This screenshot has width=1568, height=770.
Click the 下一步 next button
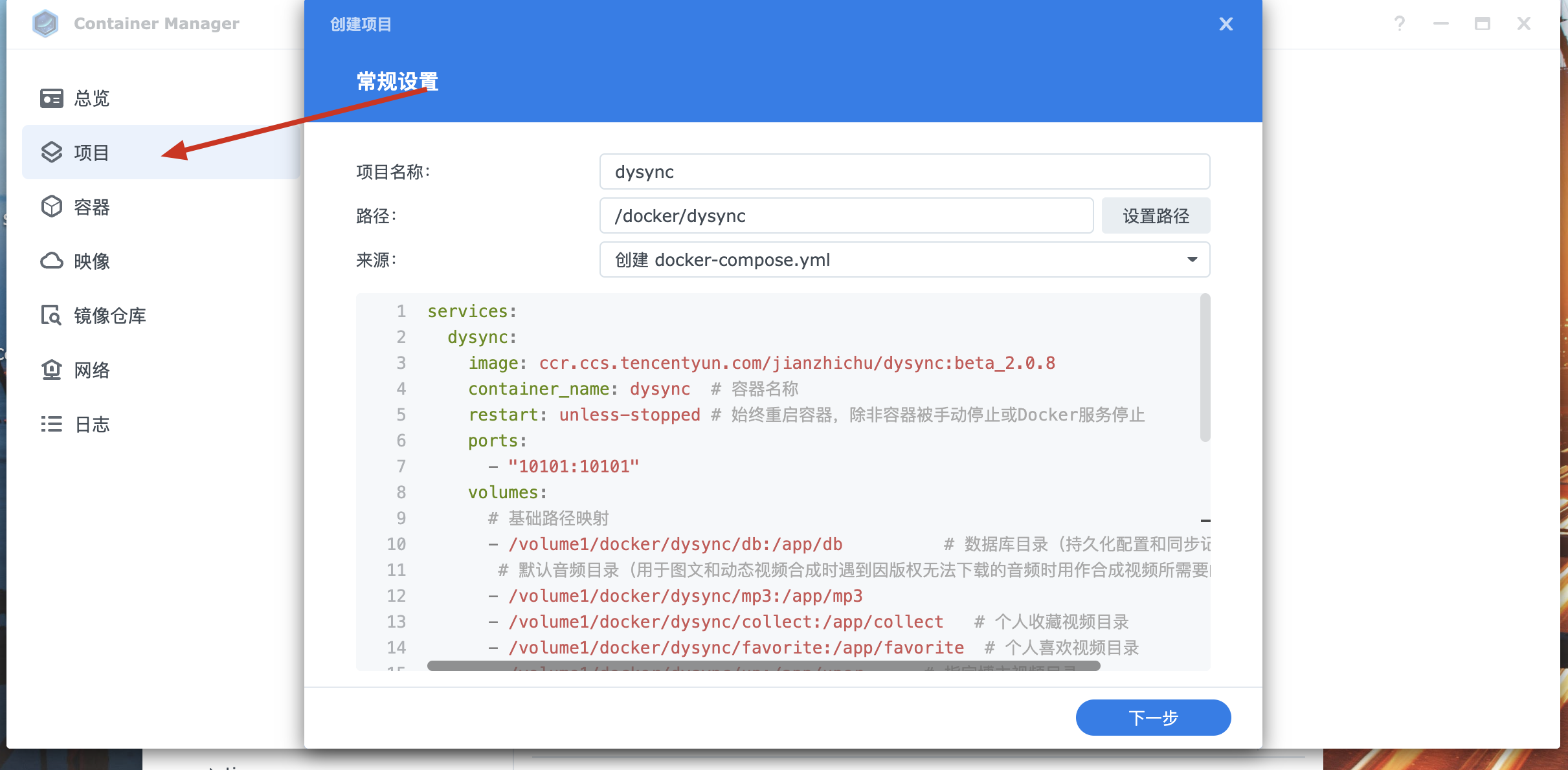(x=1153, y=718)
